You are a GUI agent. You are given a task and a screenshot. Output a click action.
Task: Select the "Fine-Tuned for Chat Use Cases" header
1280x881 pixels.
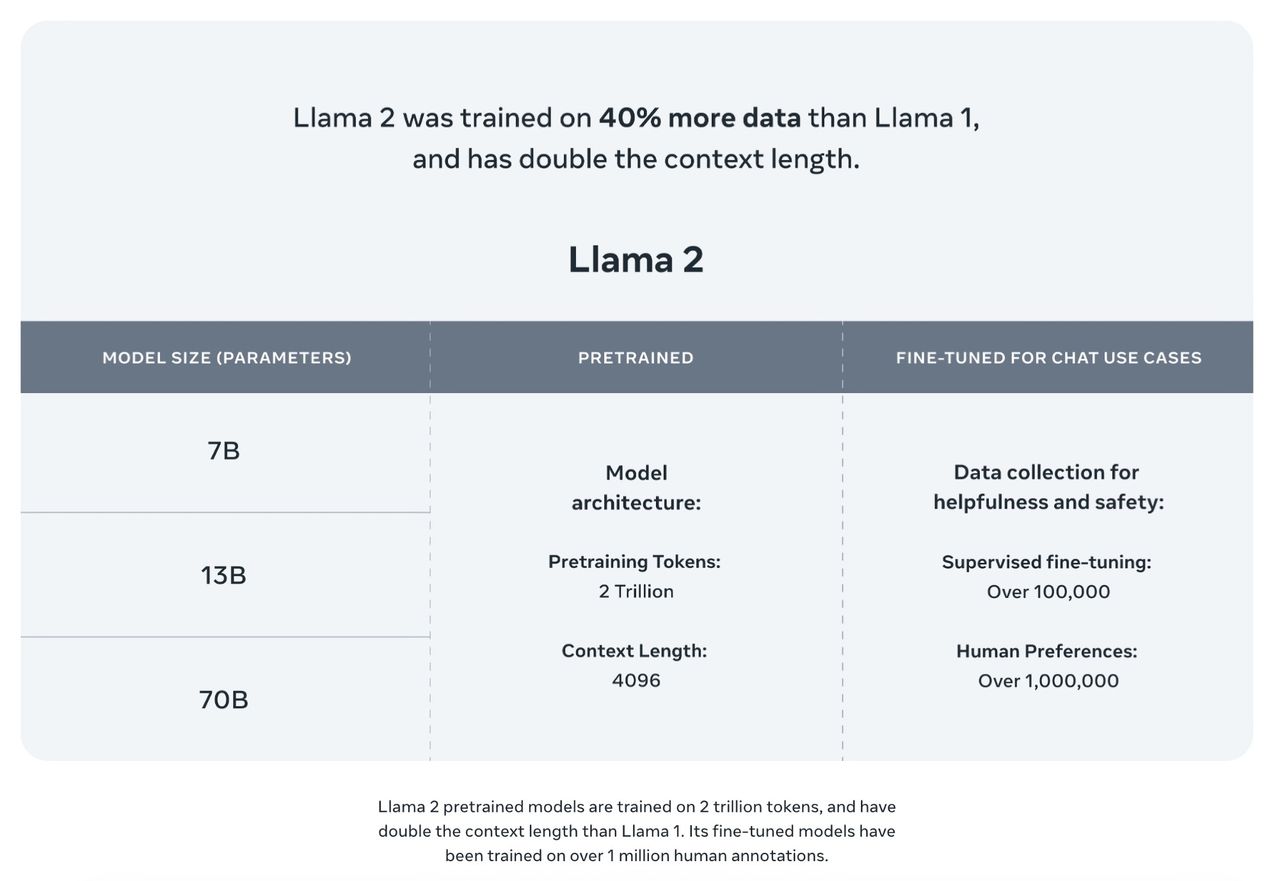(x=1048, y=358)
